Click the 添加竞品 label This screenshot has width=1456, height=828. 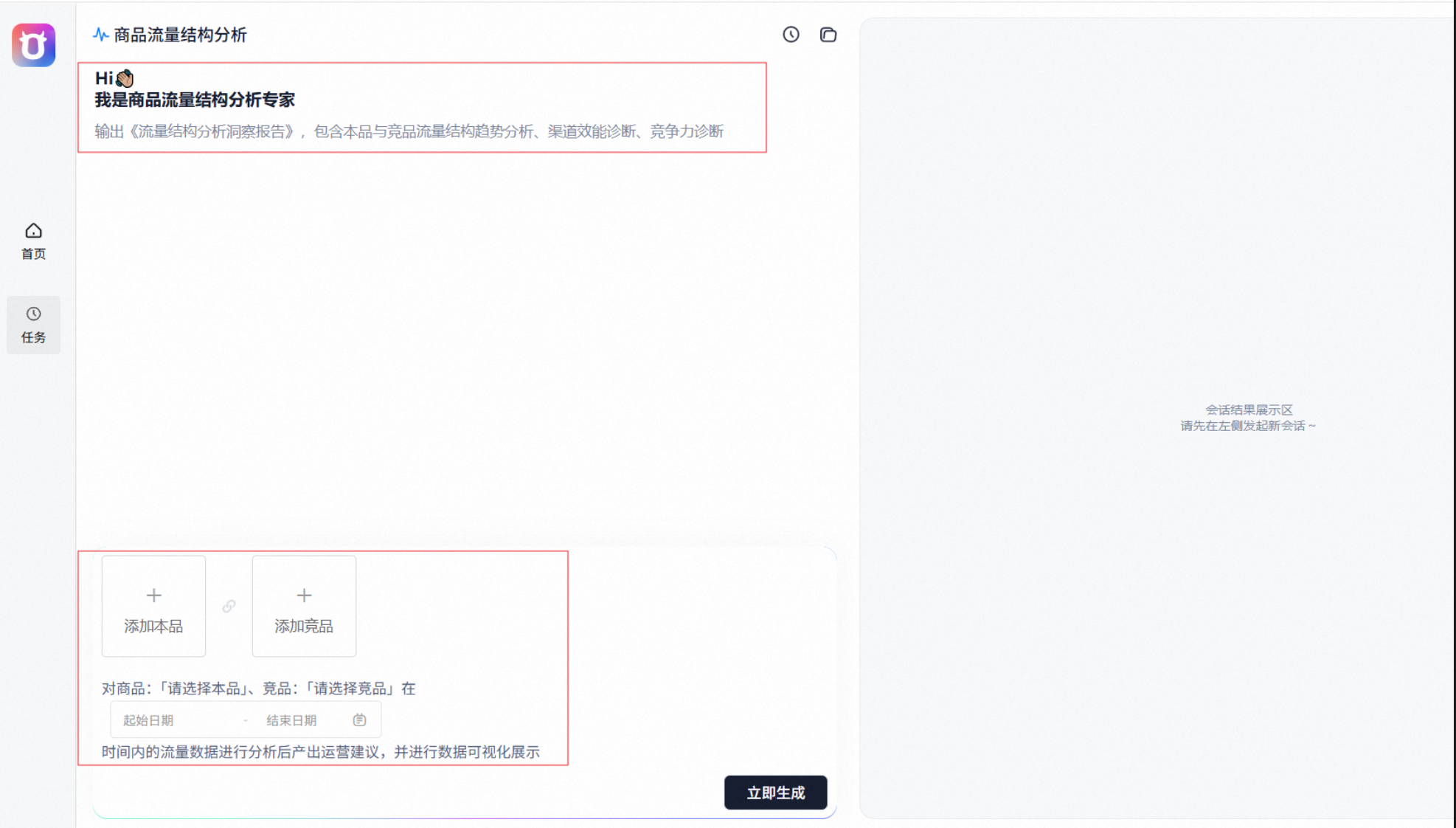(304, 627)
